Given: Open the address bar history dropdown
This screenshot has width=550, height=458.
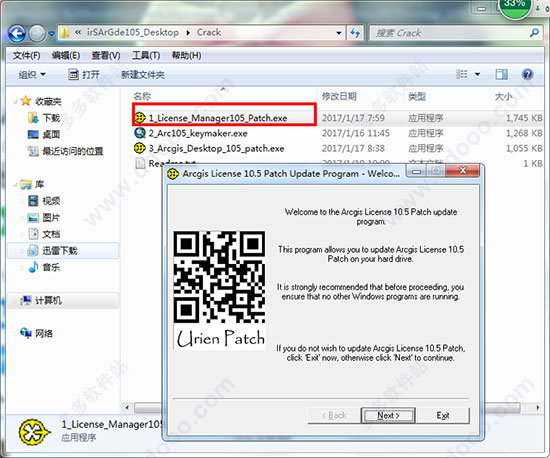Looking at the screenshot, I should tap(339, 33).
